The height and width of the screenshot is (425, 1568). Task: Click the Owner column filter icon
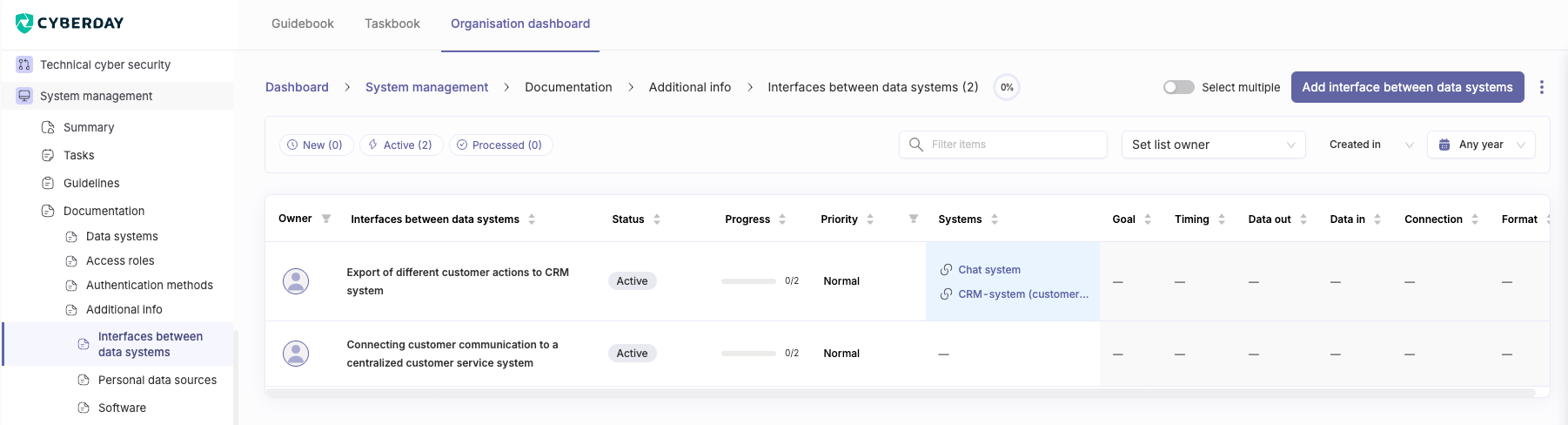coord(326,219)
